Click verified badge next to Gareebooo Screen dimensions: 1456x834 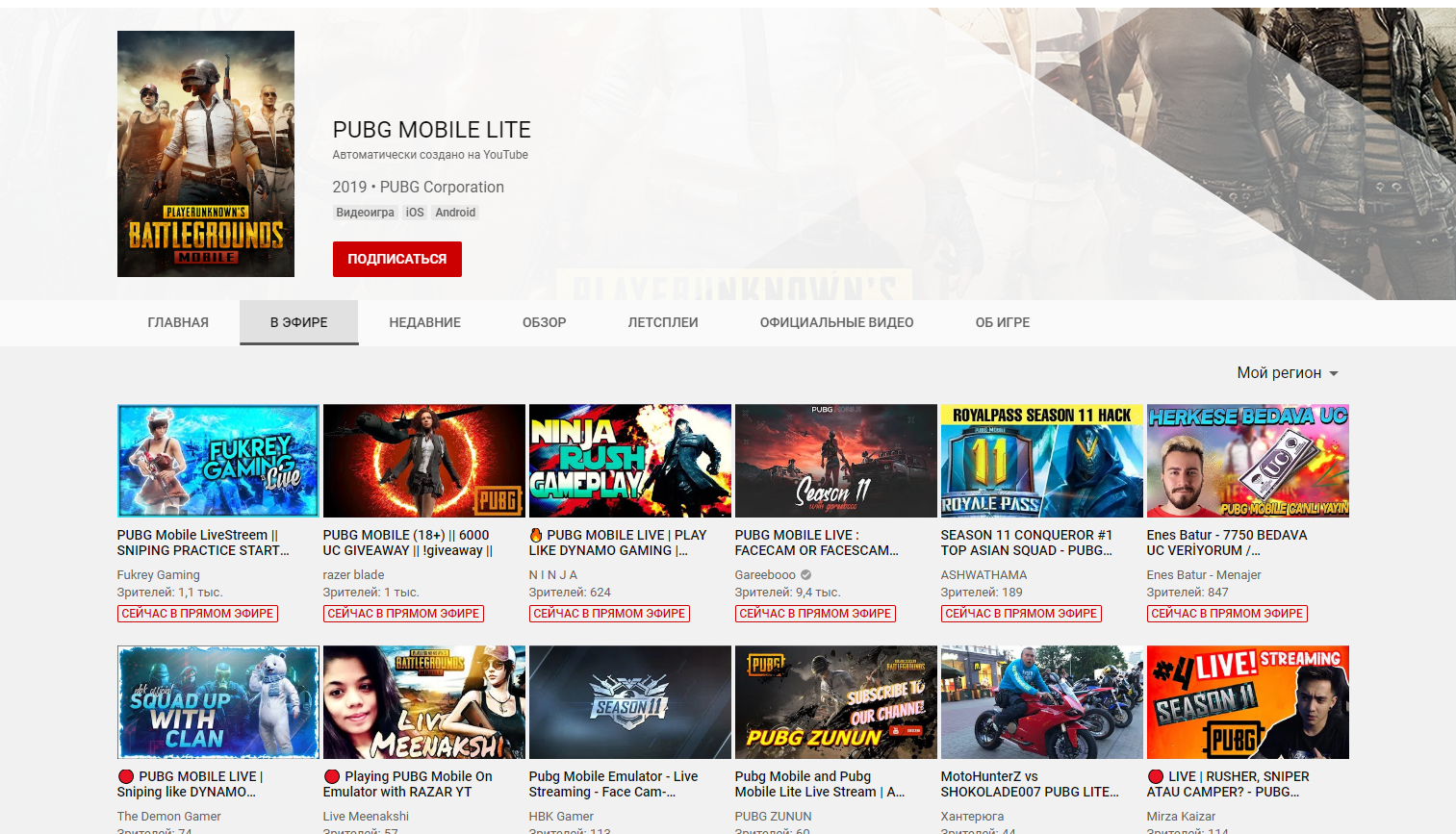pyautogui.click(x=806, y=575)
